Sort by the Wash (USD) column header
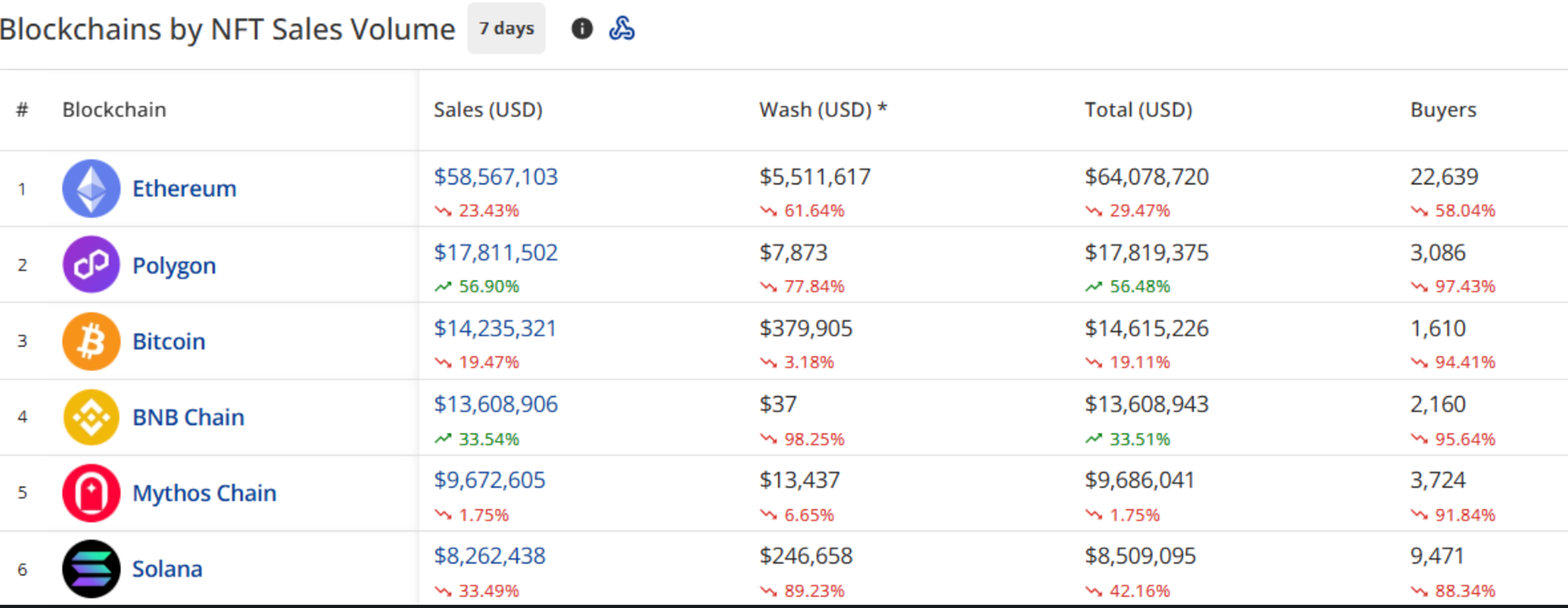 pyautogui.click(x=823, y=110)
